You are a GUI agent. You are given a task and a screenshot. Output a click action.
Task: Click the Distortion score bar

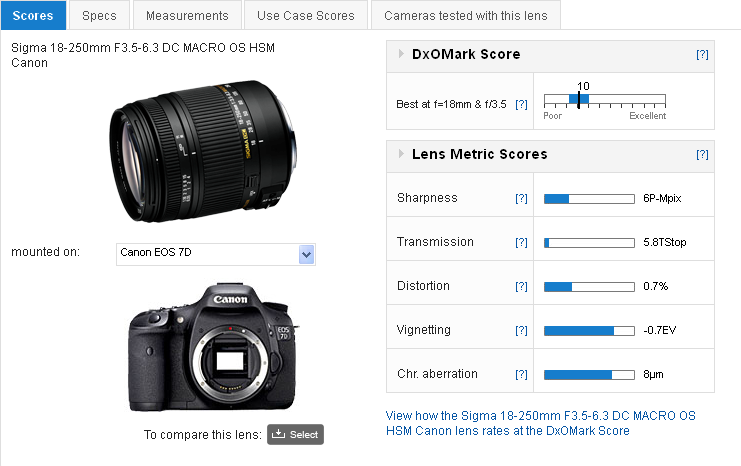[x=589, y=287]
